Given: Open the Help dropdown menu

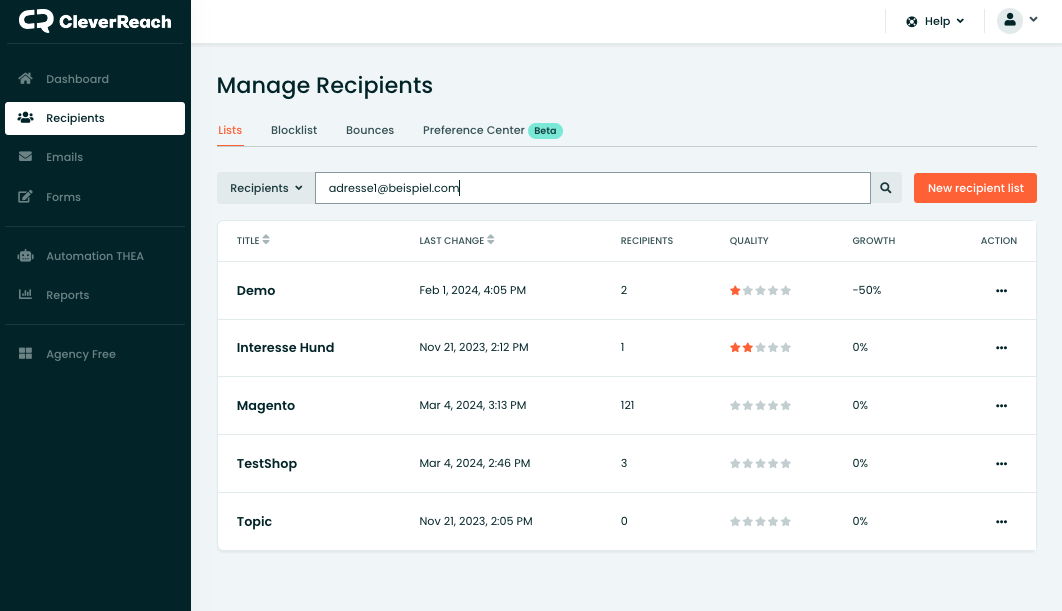Looking at the screenshot, I should tap(935, 21).
